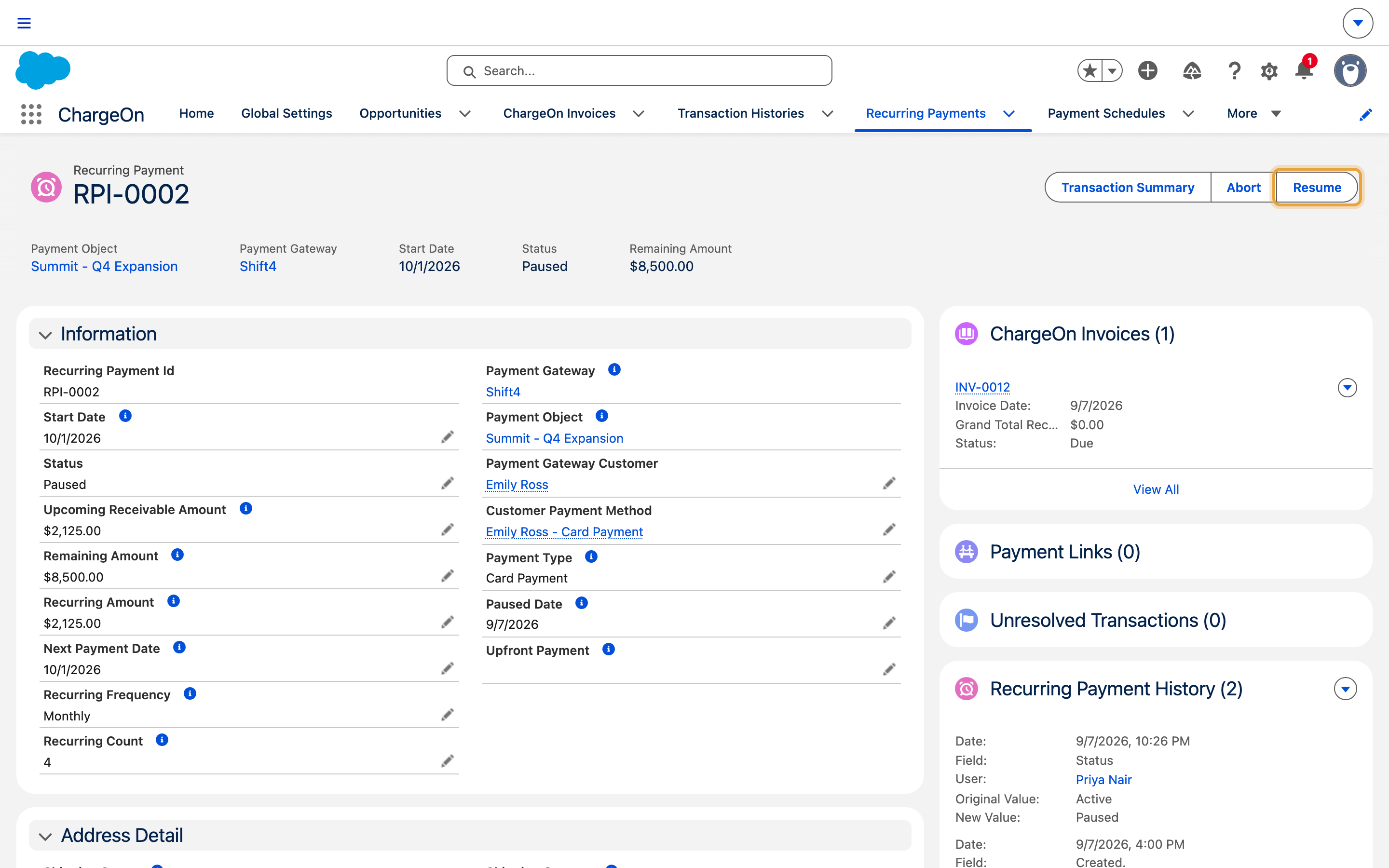Image resolution: width=1389 pixels, height=868 pixels.
Task: Open Priya Nair's user link
Action: [x=1103, y=780]
